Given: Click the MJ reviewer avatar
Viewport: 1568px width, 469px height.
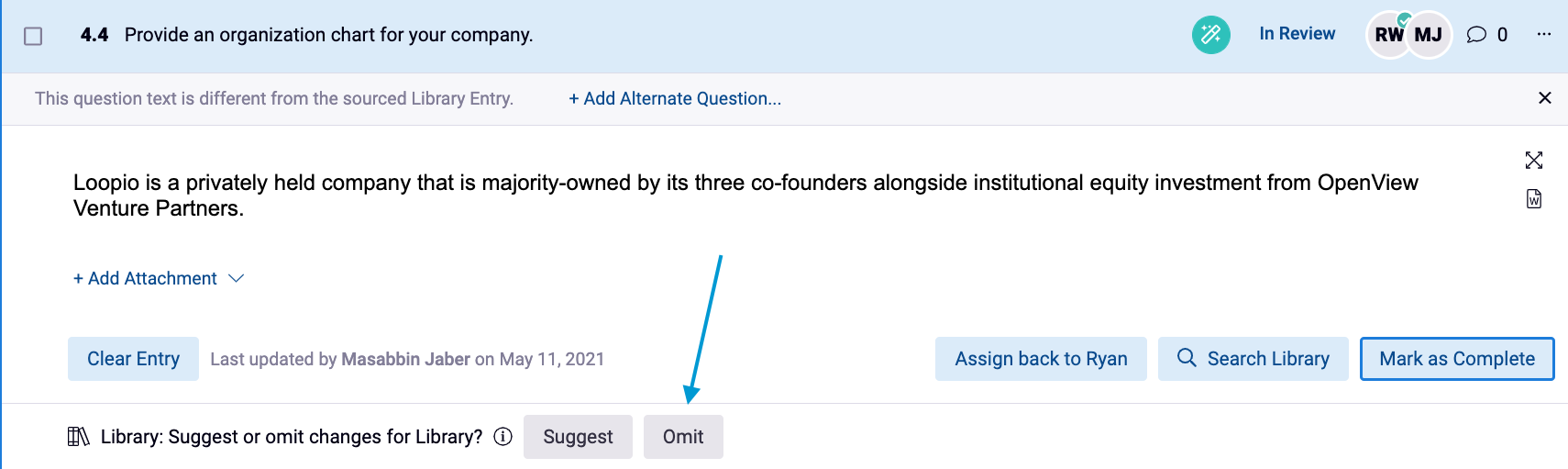Looking at the screenshot, I should tap(1429, 35).
